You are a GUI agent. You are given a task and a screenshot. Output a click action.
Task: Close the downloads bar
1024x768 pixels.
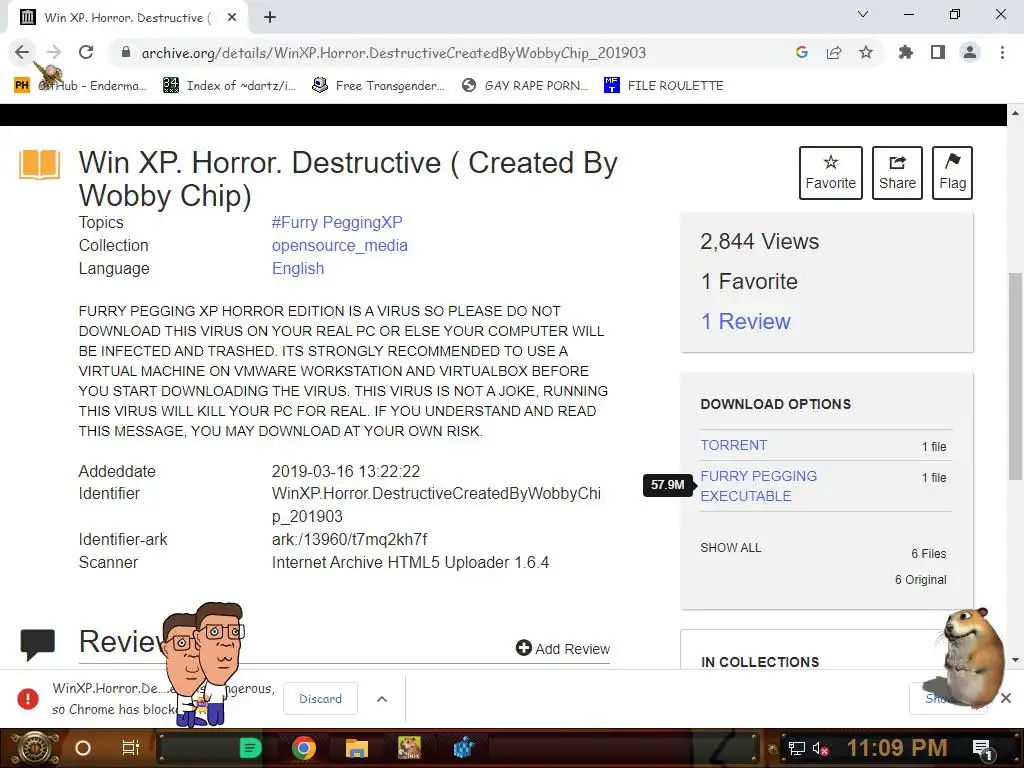pos(1006,698)
